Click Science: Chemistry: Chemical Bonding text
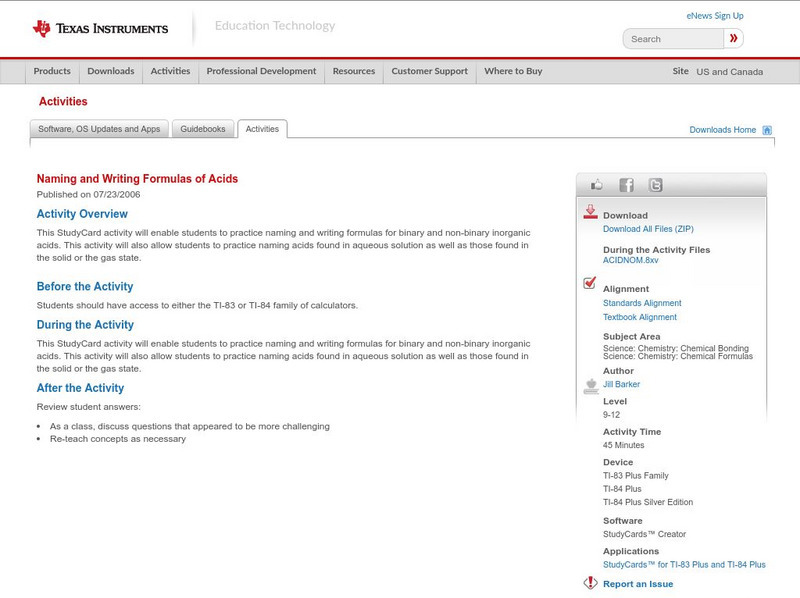 [676, 348]
